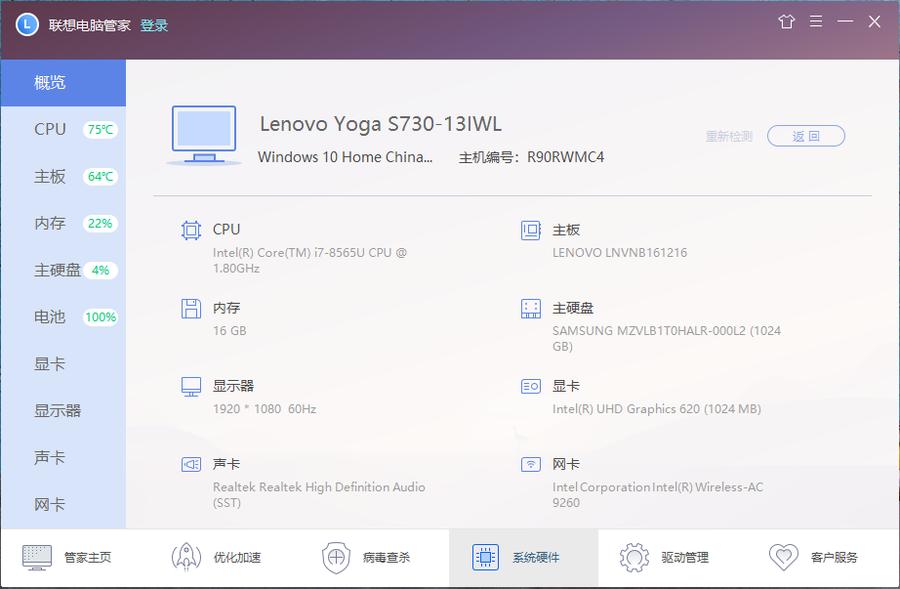Open the 管家主页 home icon
The image size is (900, 589).
[x=38, y=557]
